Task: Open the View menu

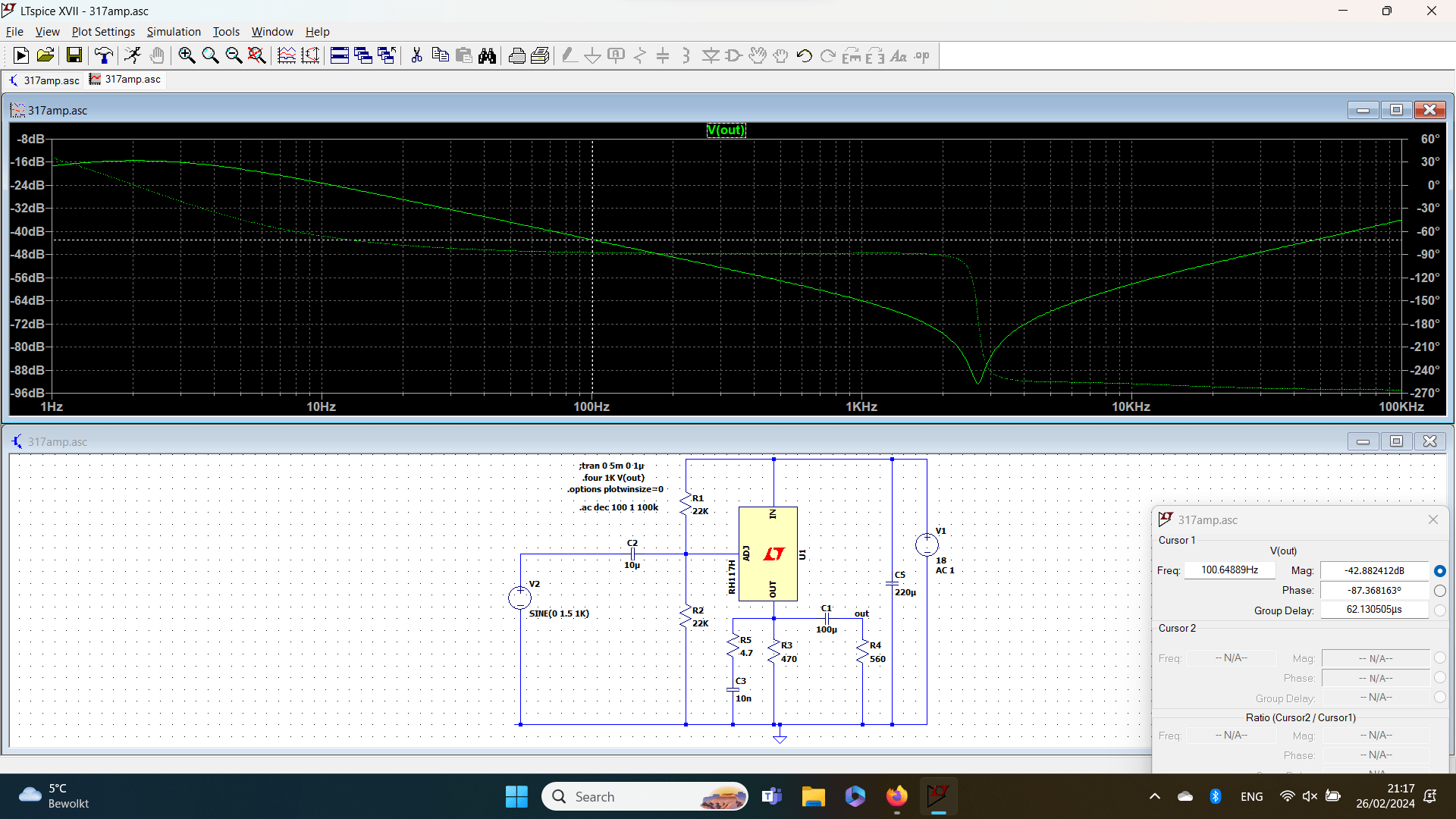Action: [47, 31]
